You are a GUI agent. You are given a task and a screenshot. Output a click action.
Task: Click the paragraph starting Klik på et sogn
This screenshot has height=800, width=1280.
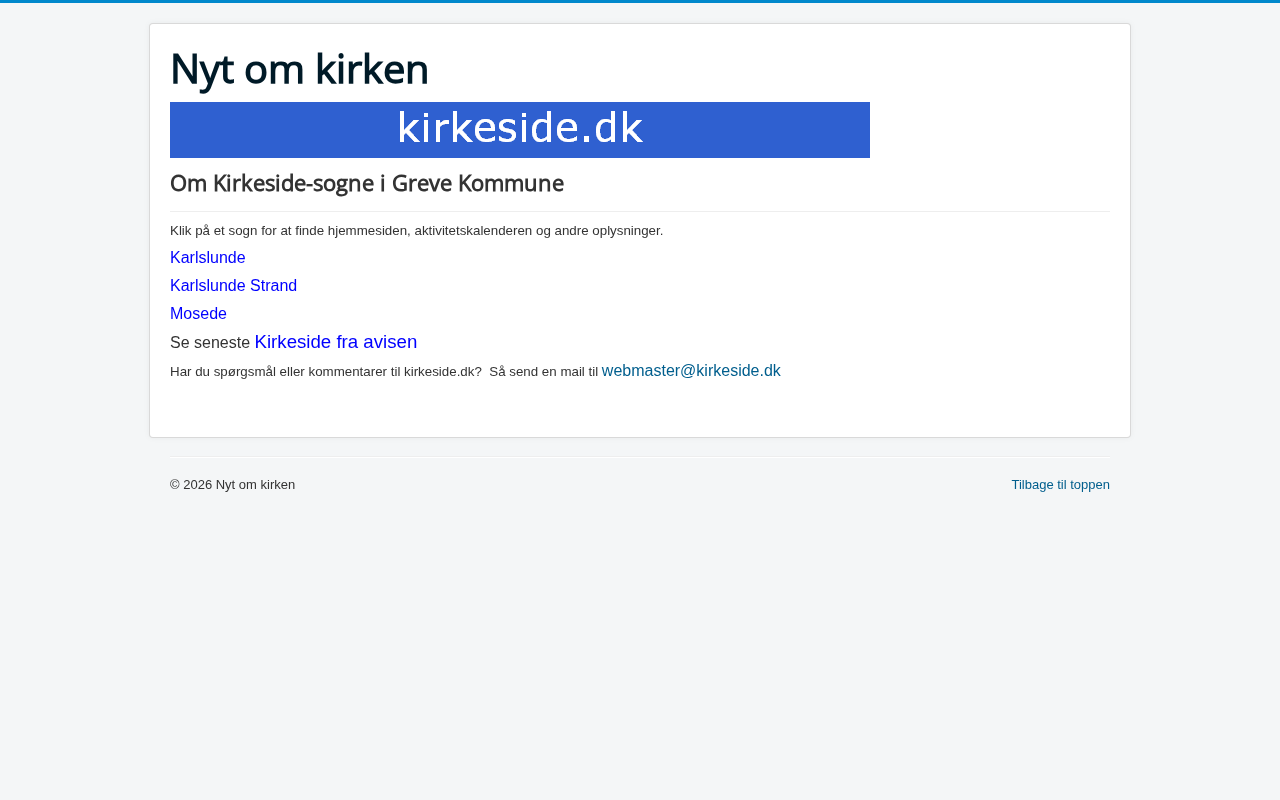pos(416,231)
